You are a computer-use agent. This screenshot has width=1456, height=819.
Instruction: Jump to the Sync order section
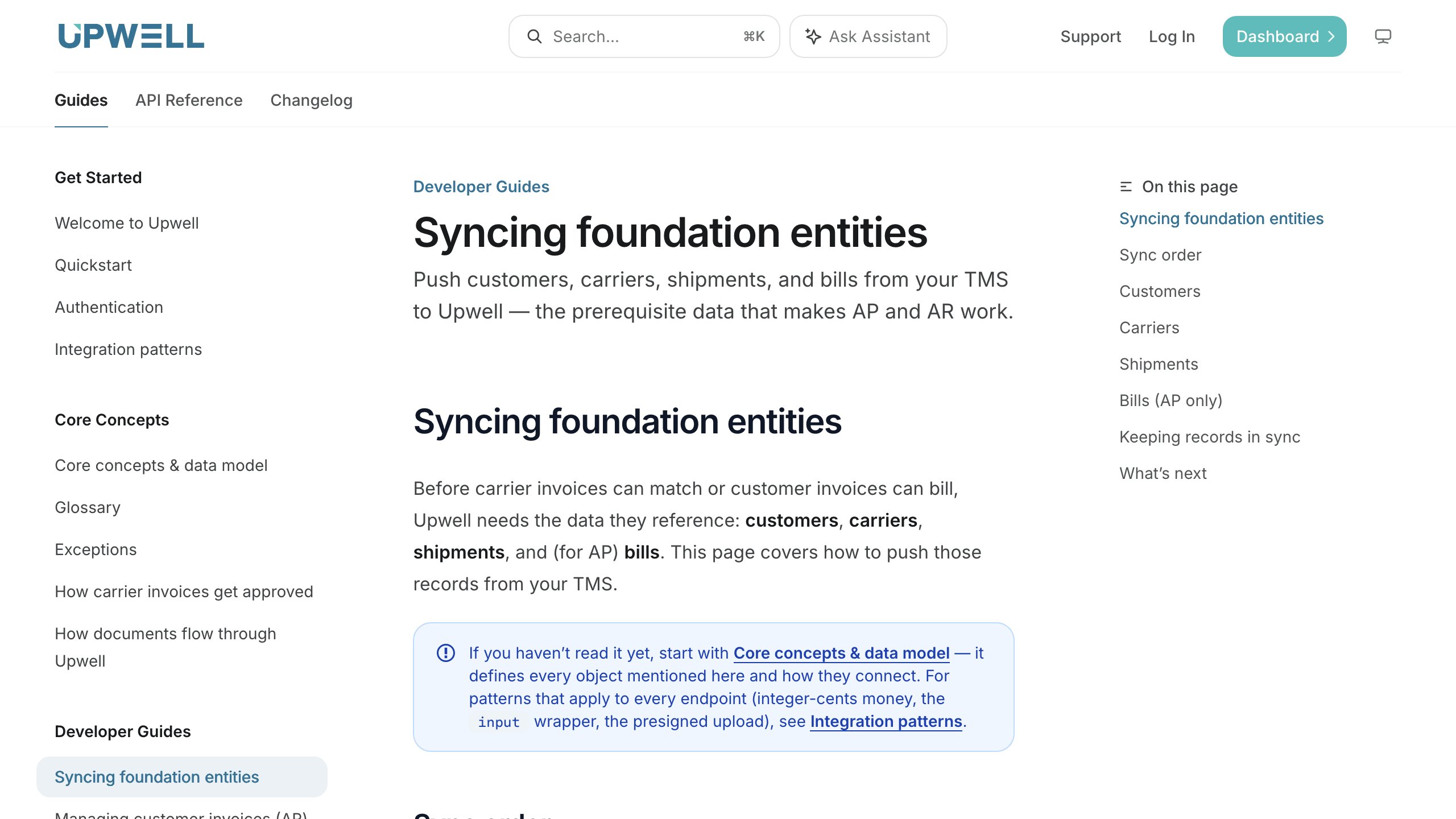tap(1160, 255)
